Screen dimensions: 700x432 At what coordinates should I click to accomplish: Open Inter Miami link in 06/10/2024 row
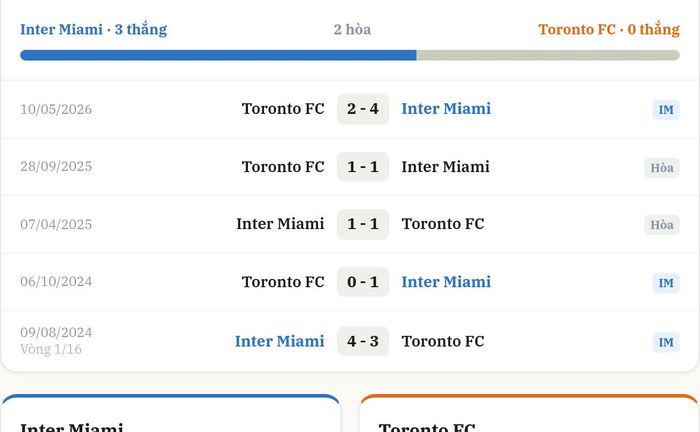(x=446, y=282)
